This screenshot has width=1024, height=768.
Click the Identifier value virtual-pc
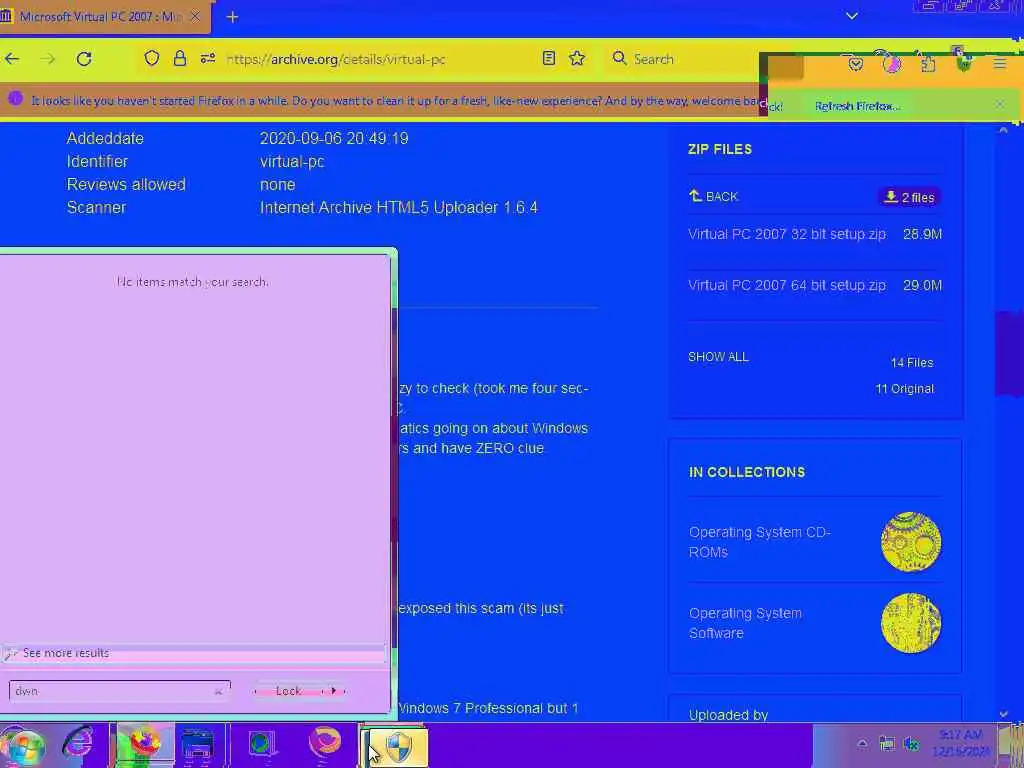(x=292, y=161)
